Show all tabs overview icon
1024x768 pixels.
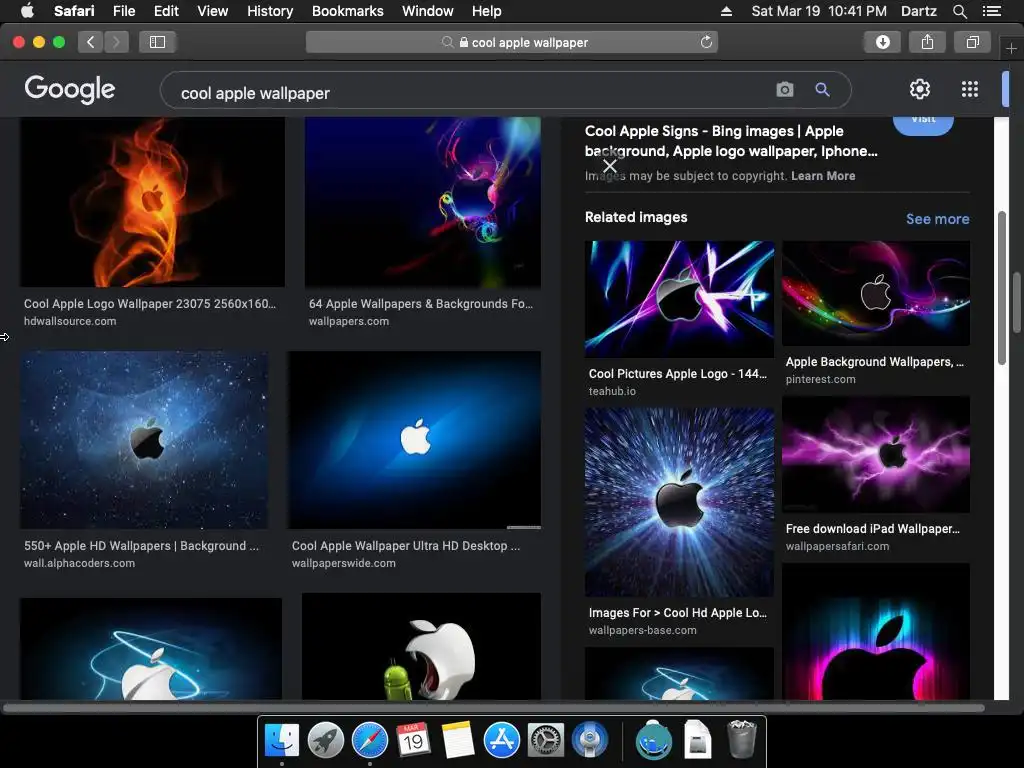coord(972,42)
